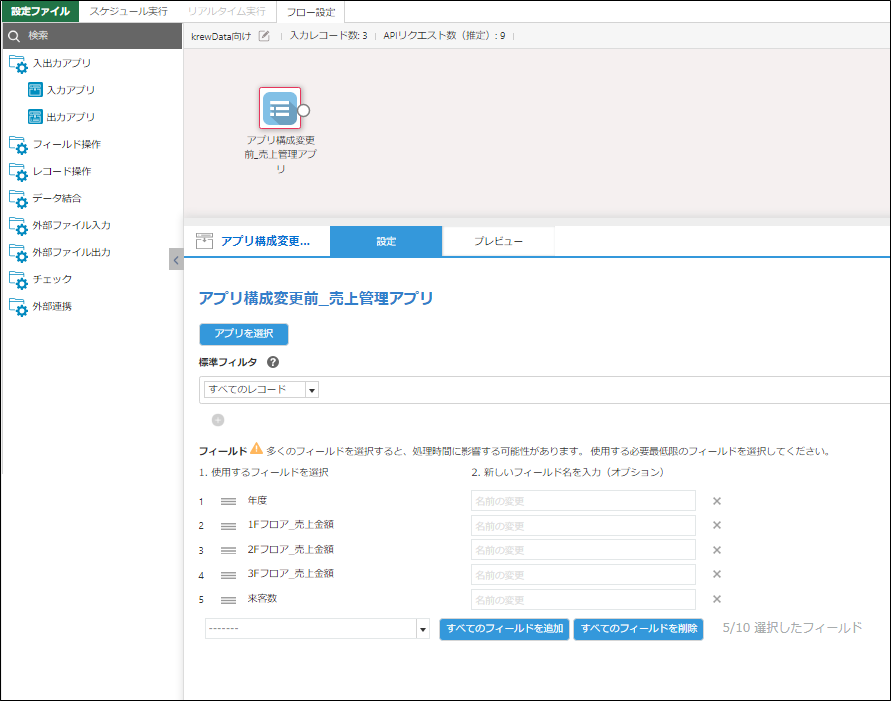This screenshot has width=891, height=701.
Task: Delete the 来客数 field using X icon
Action: 716,599
